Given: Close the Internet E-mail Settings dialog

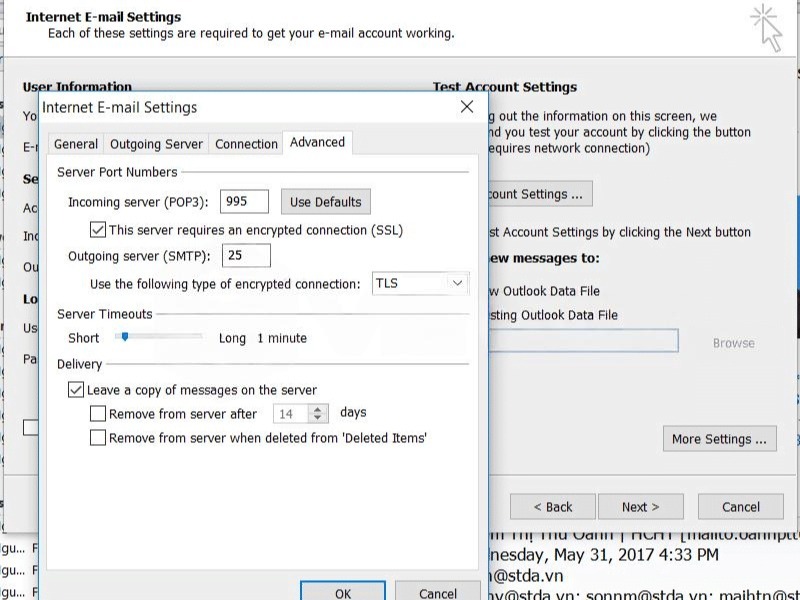Looking at the screenshot, I should pyautogui.click(x=466, y=107).
